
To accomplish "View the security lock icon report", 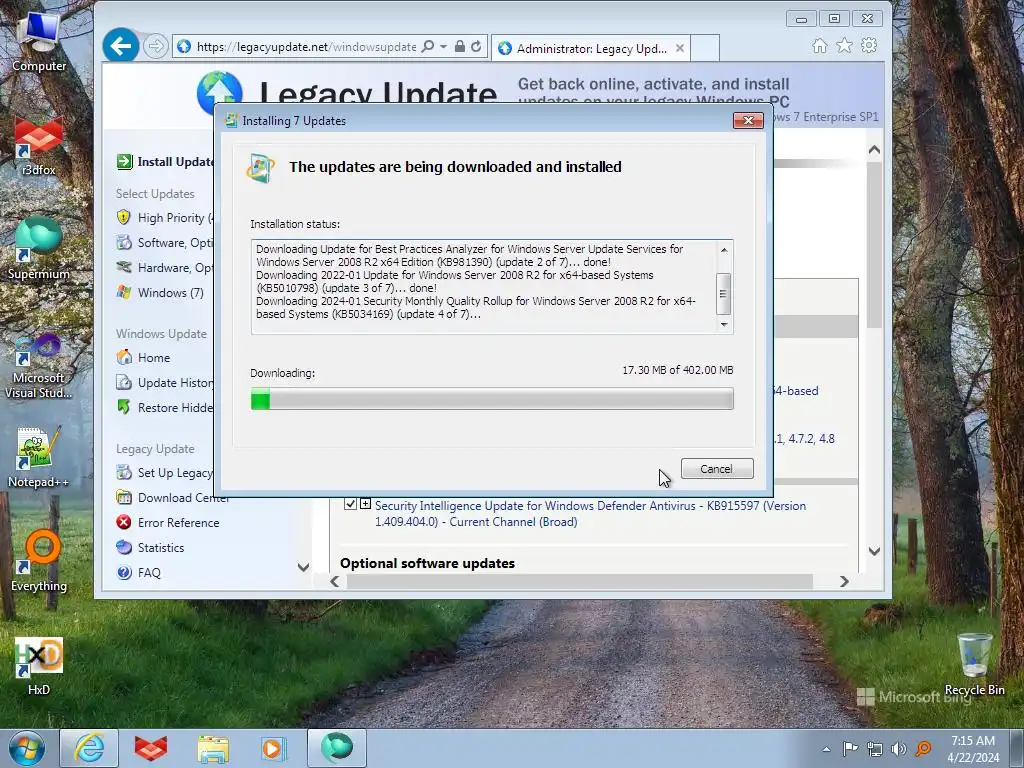I will coord(460,46).
